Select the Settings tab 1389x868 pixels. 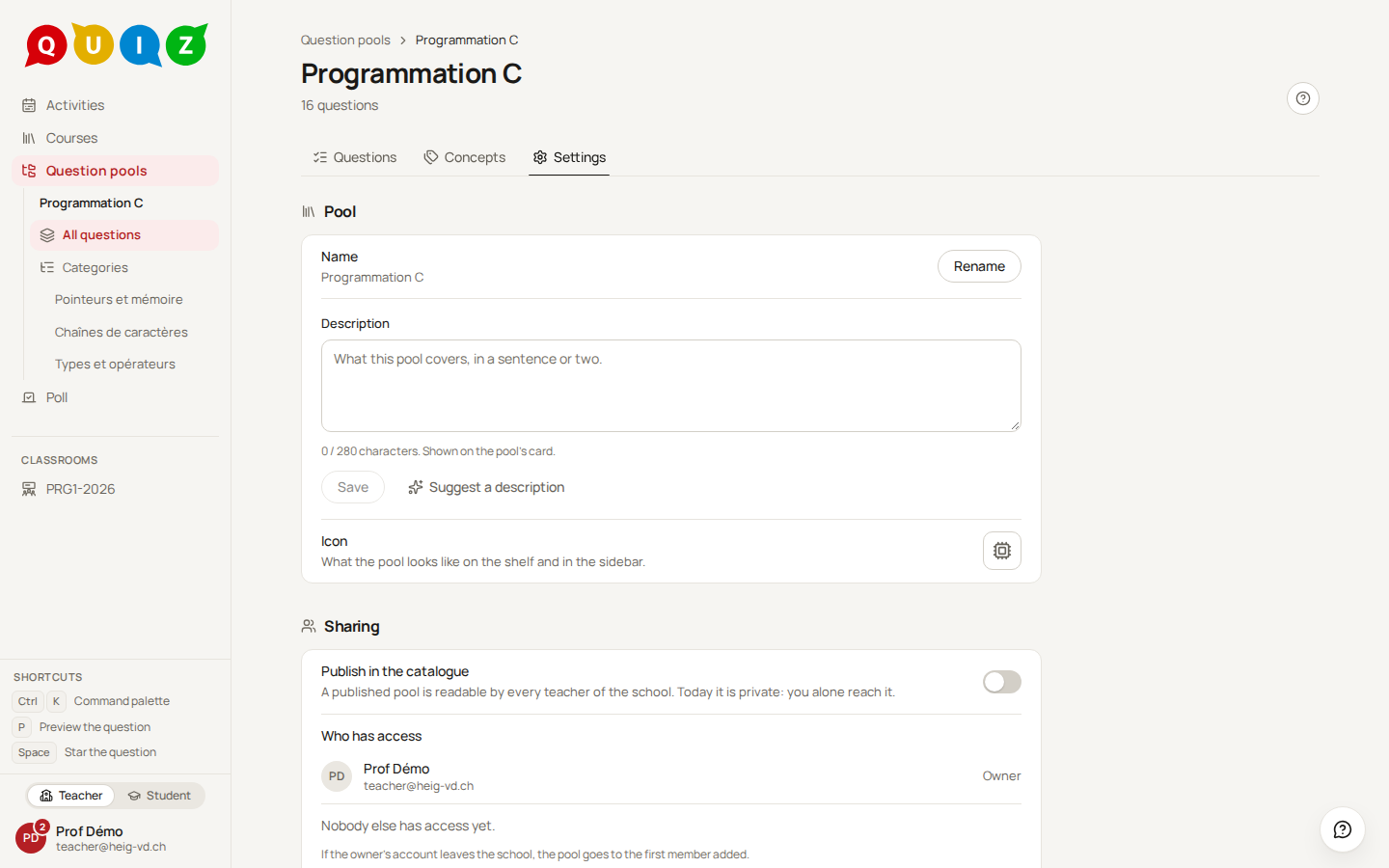click(570, 157)
